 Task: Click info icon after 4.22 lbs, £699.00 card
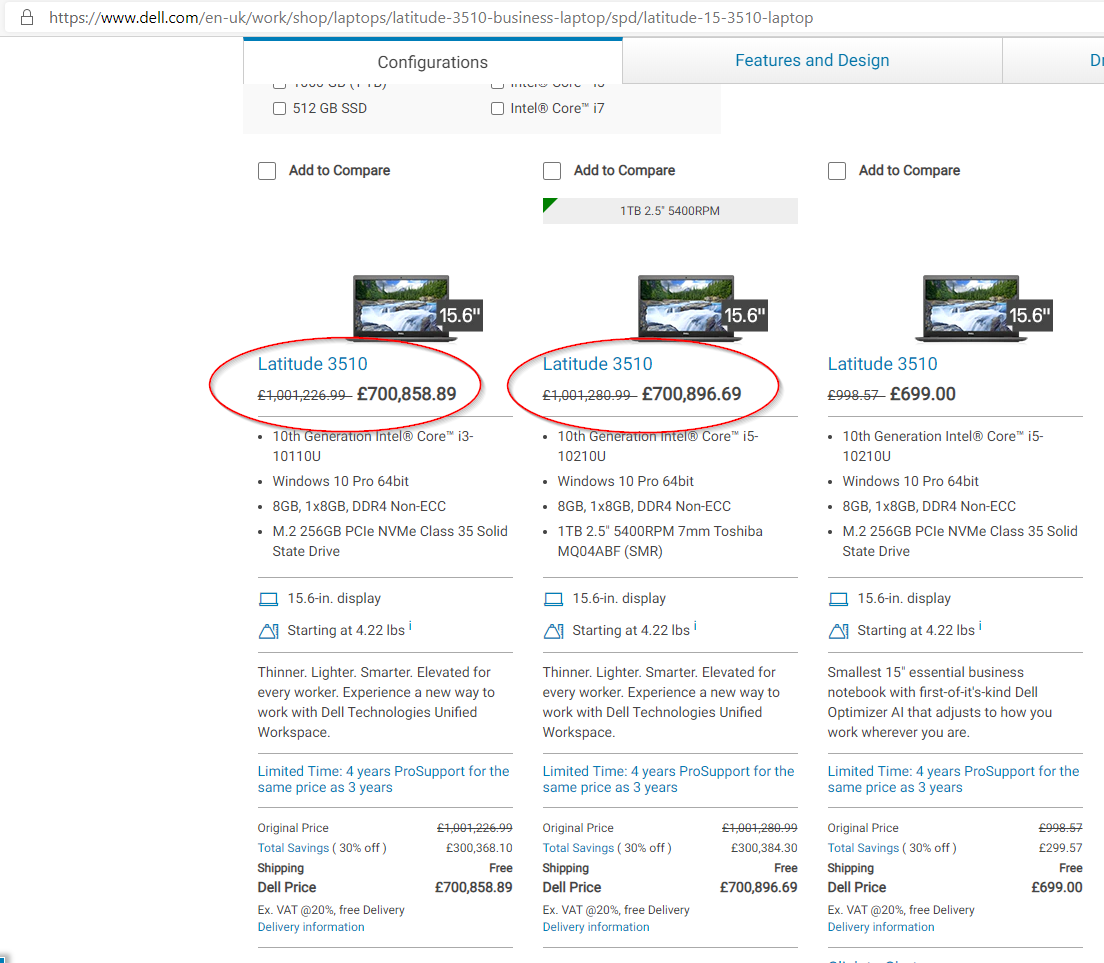point(980,626)
